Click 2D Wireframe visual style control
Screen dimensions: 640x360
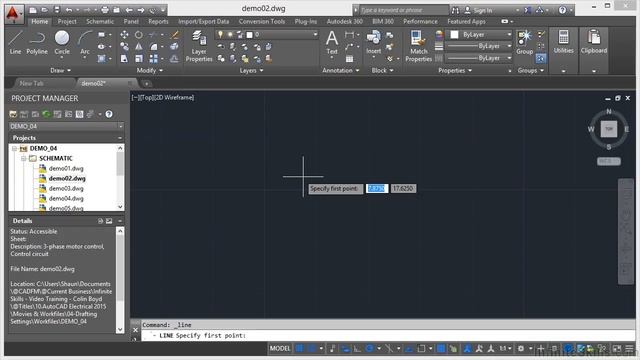click(174, 98)
